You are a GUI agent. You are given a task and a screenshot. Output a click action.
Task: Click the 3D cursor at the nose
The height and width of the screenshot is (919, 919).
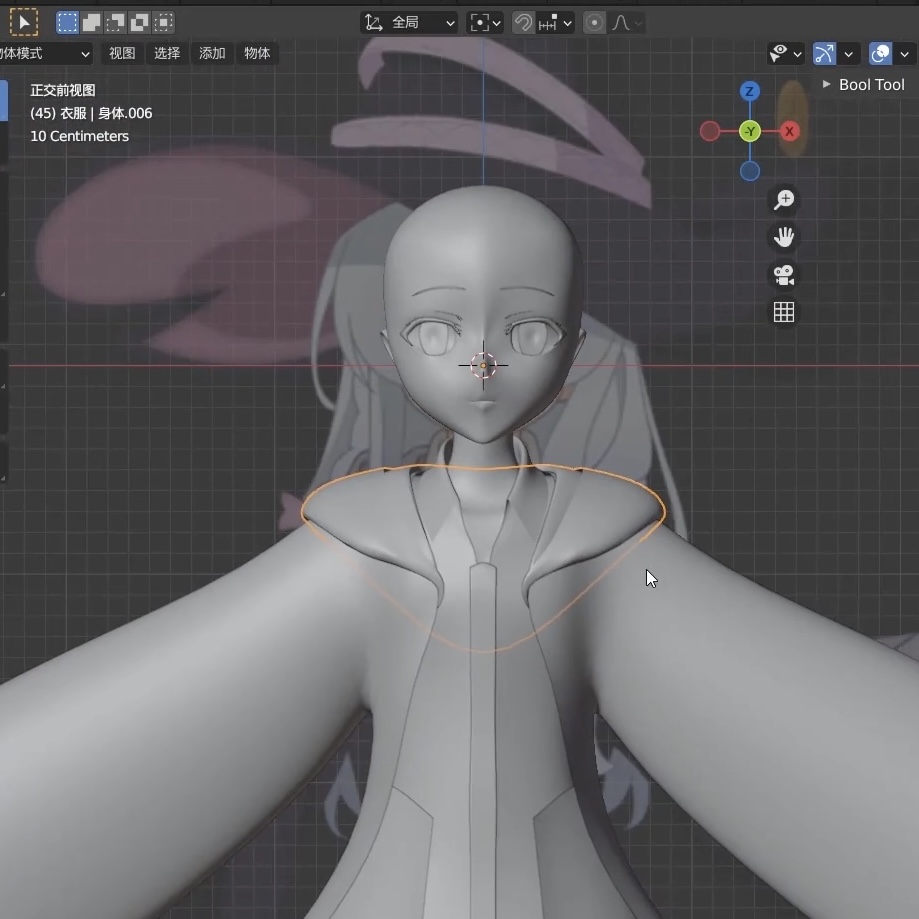pyautogui.click(x=484, y=365)
